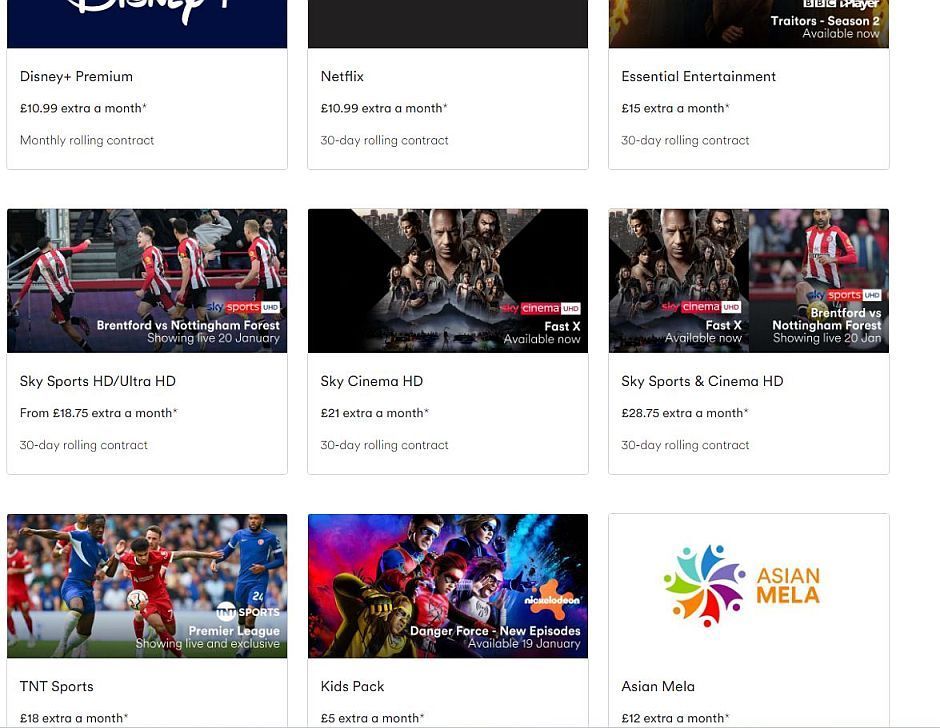Click '30-day rolling contract' under Netflix
The width and height of the screenshot is (940, 728).
tap(384, 140)
